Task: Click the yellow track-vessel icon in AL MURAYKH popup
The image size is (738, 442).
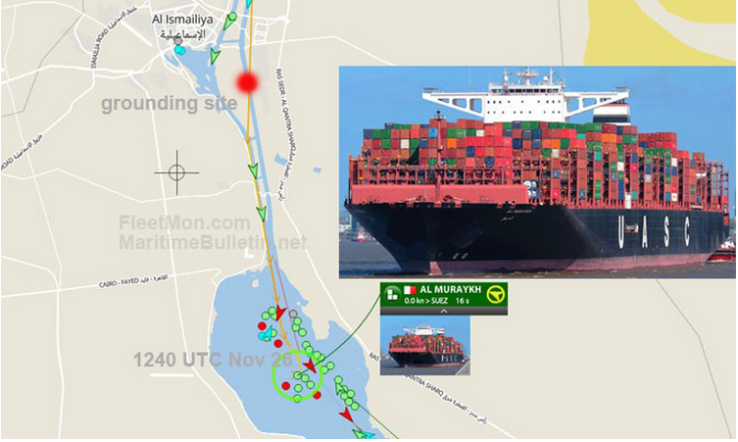Action: point(496,295)
